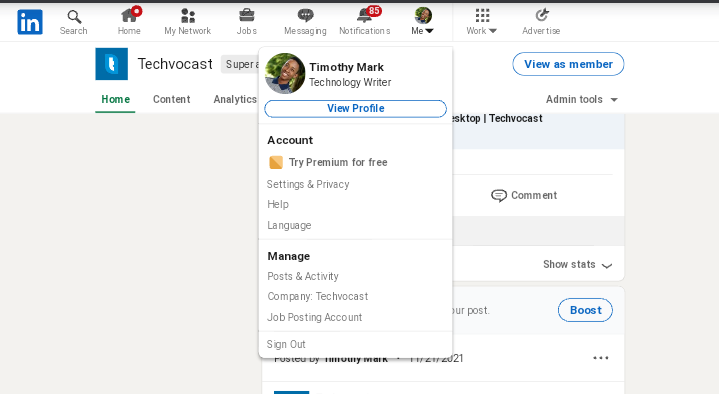The image size is (719, 394).
Task: Click the LinkedIn logo icon
Action: click(30, 22)
